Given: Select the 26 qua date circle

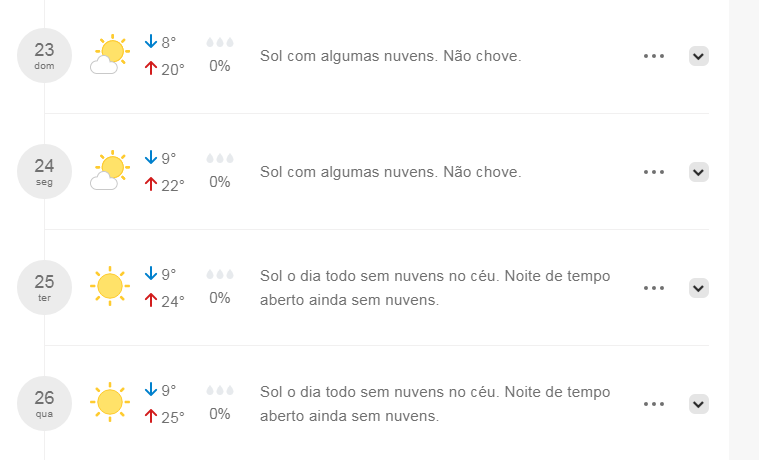Looking at the screenshot, I should point(45,403).
